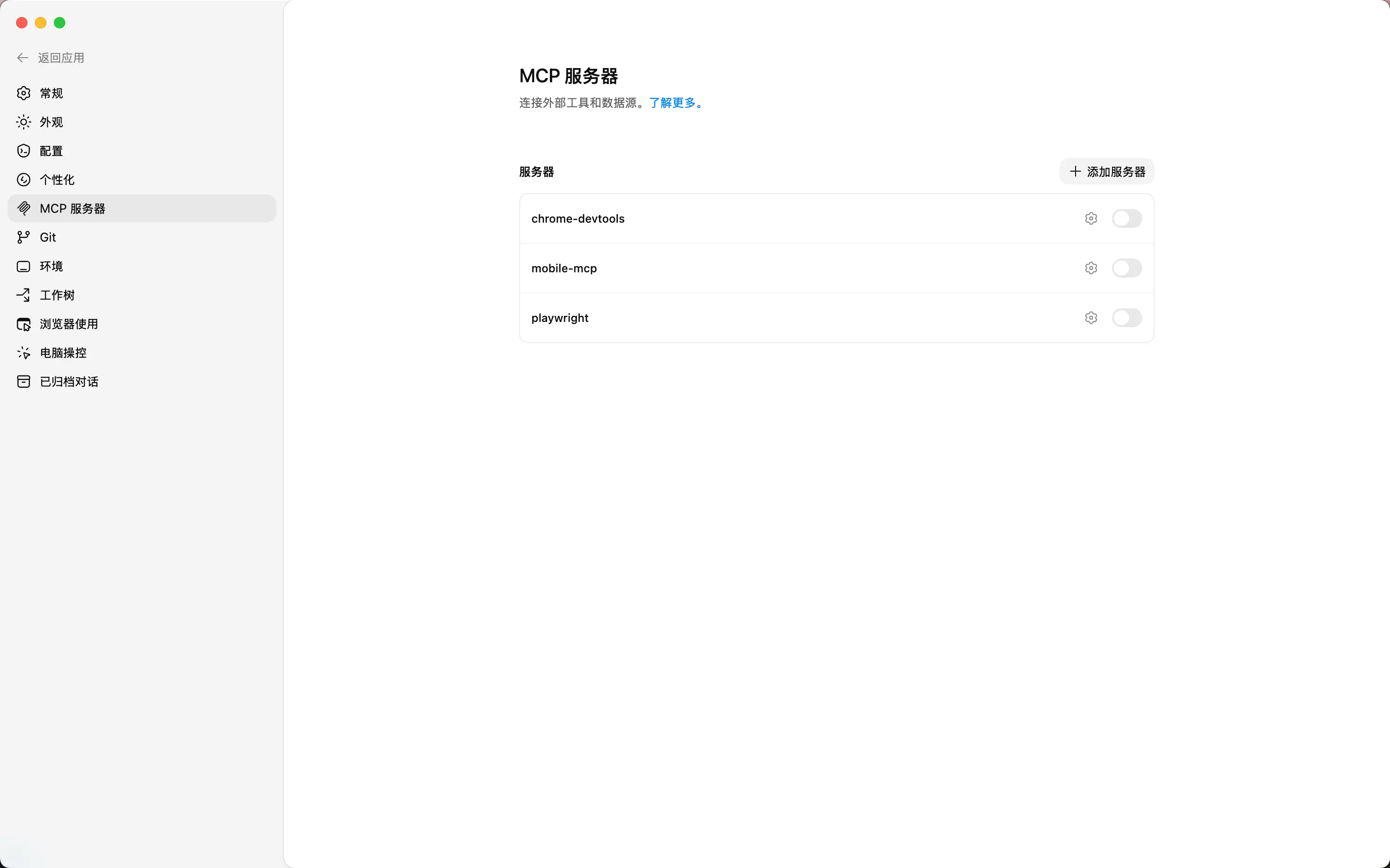Click the 已归档对话 archive box icon
The width and height of the screenshot is (1390, 868).
(24, 381)
